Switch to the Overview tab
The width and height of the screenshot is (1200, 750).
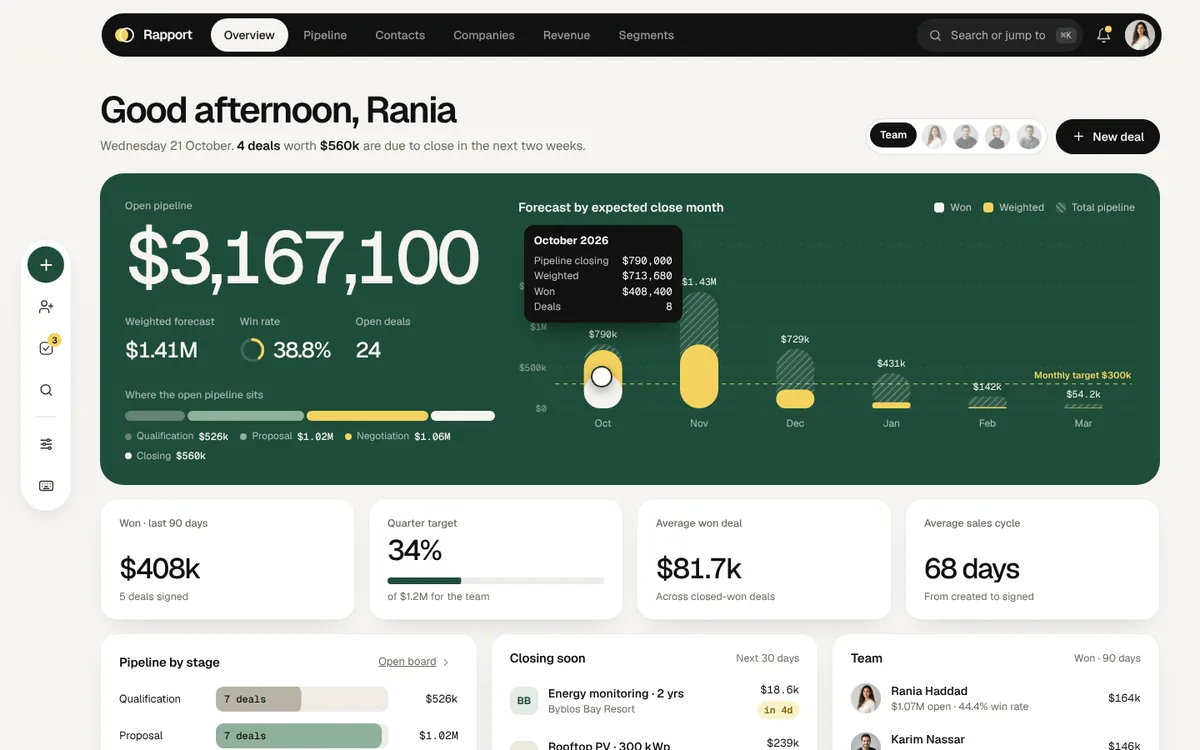[x=249, y=35]
